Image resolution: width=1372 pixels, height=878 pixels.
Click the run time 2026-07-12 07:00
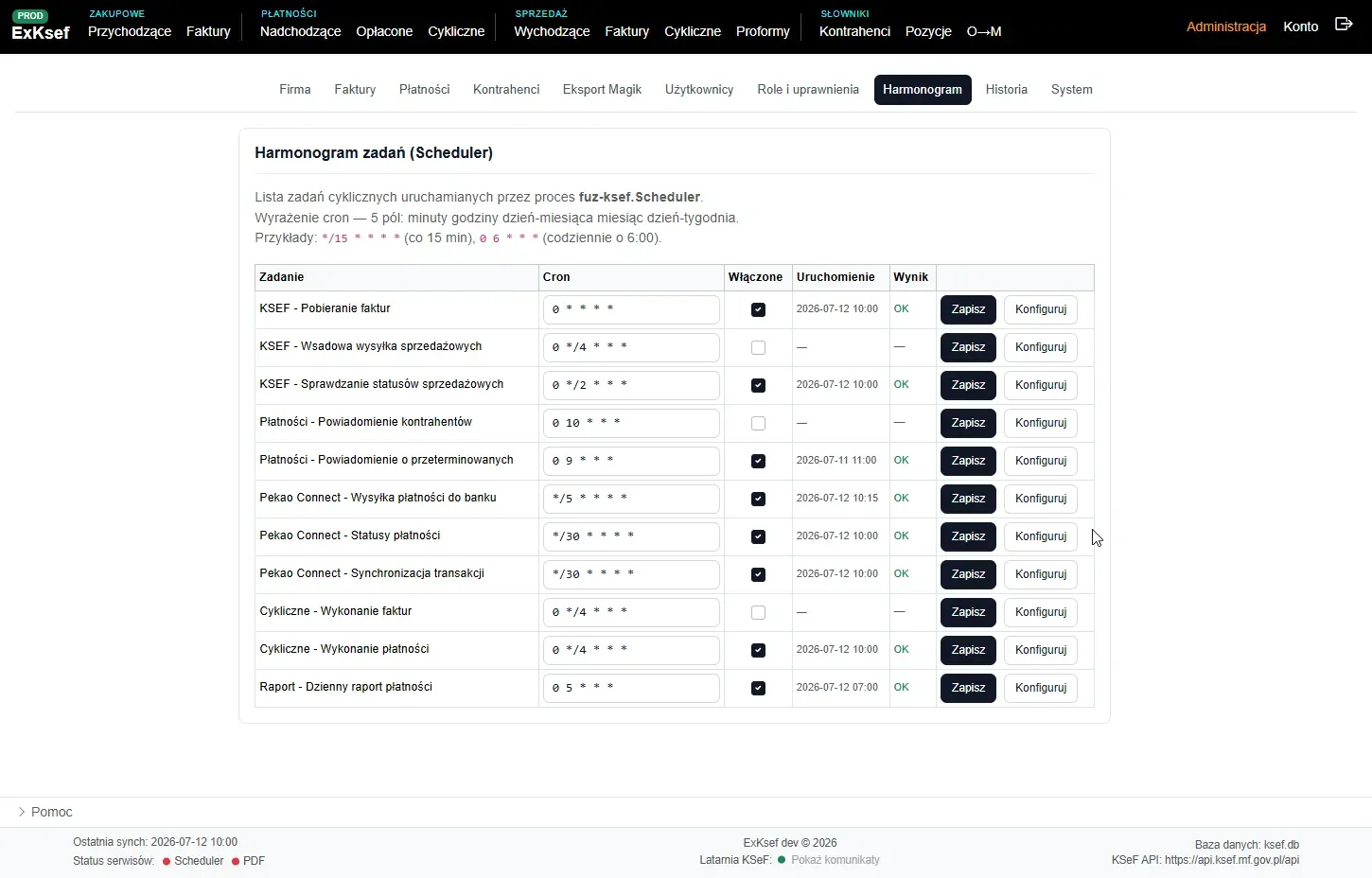837,687
